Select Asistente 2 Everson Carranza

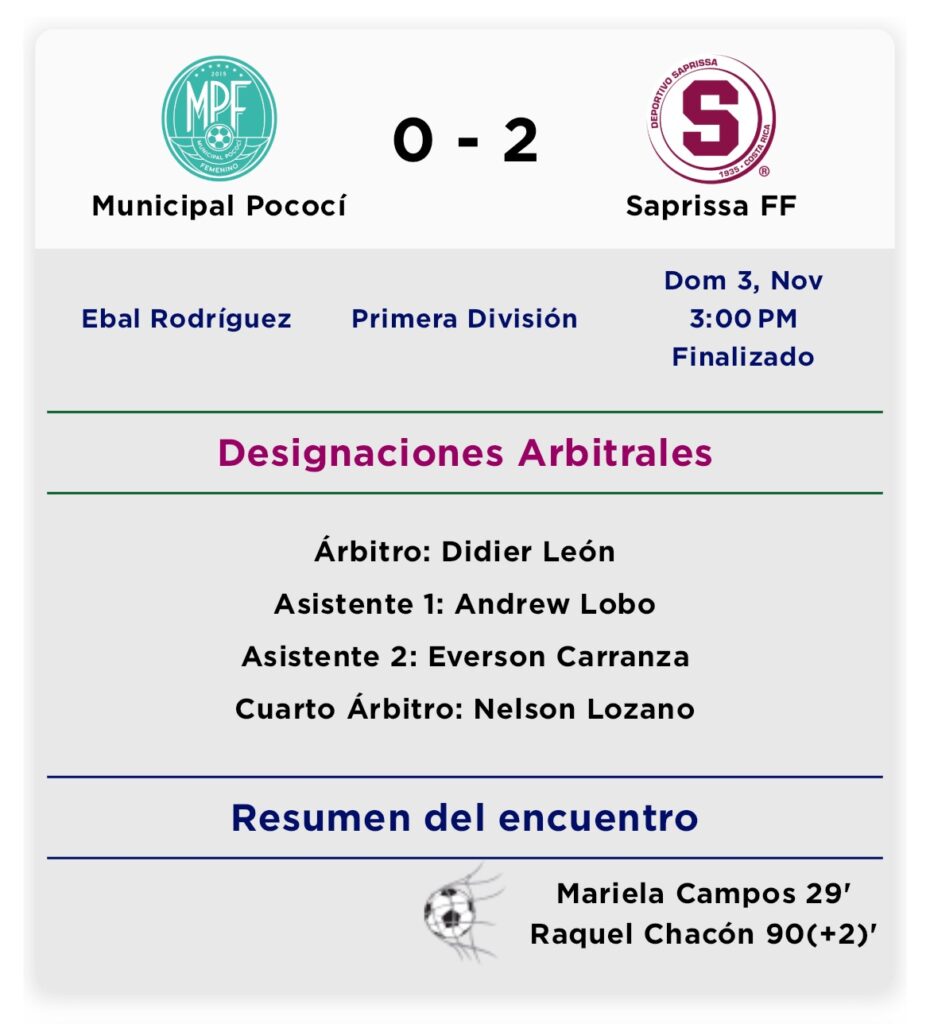(465, 657)
